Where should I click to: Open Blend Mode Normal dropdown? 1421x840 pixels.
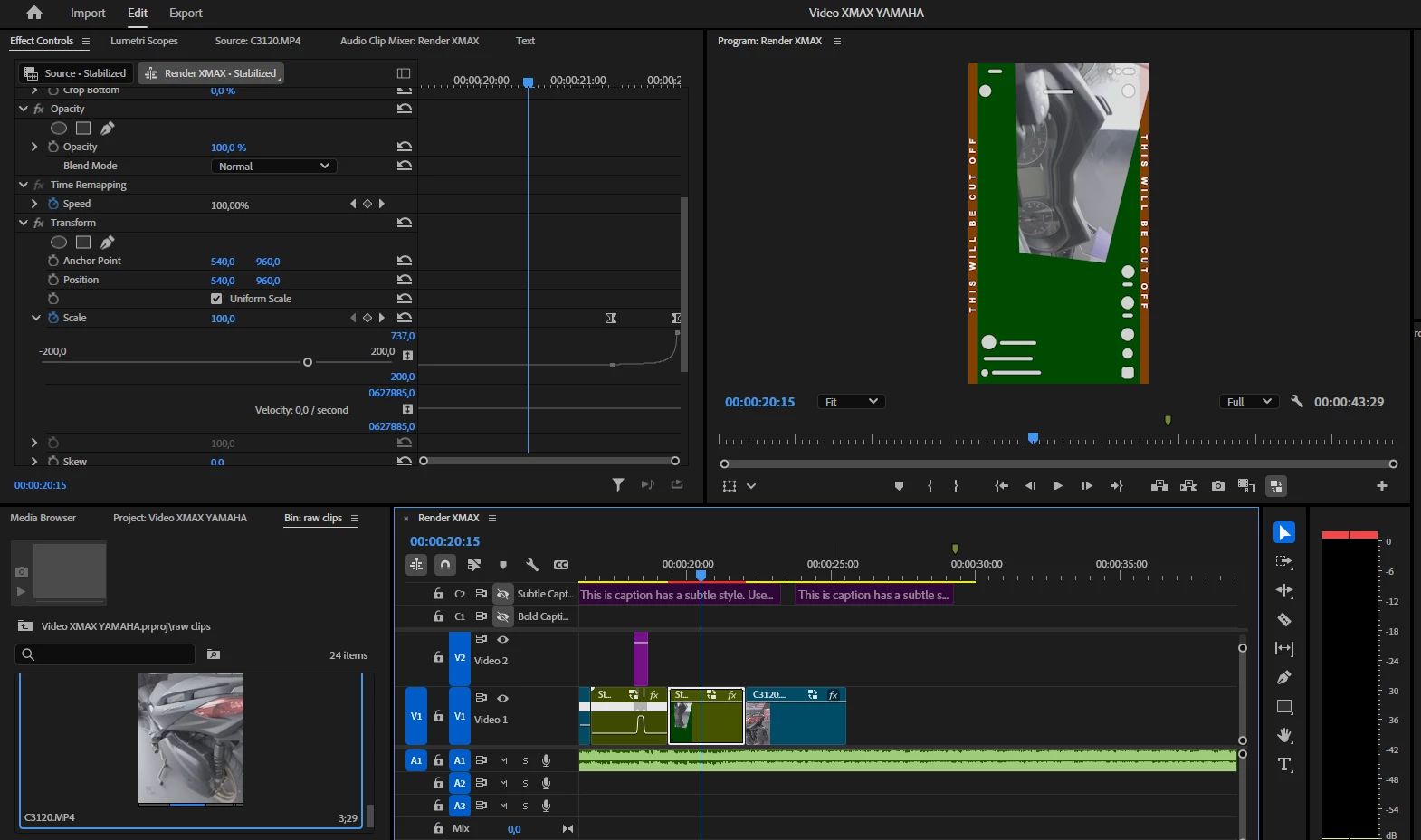274,166
